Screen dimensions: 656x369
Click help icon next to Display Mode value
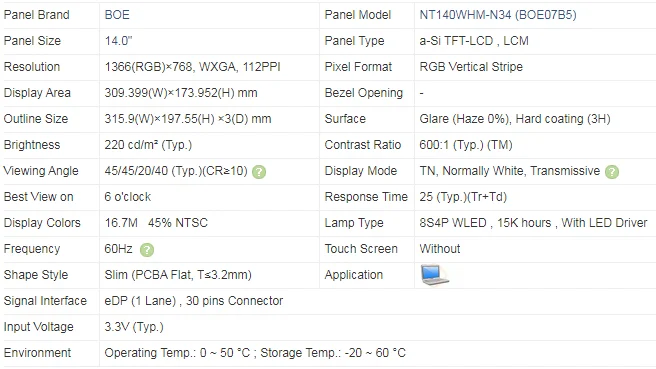pyautogui.click(x=612, y=172)
